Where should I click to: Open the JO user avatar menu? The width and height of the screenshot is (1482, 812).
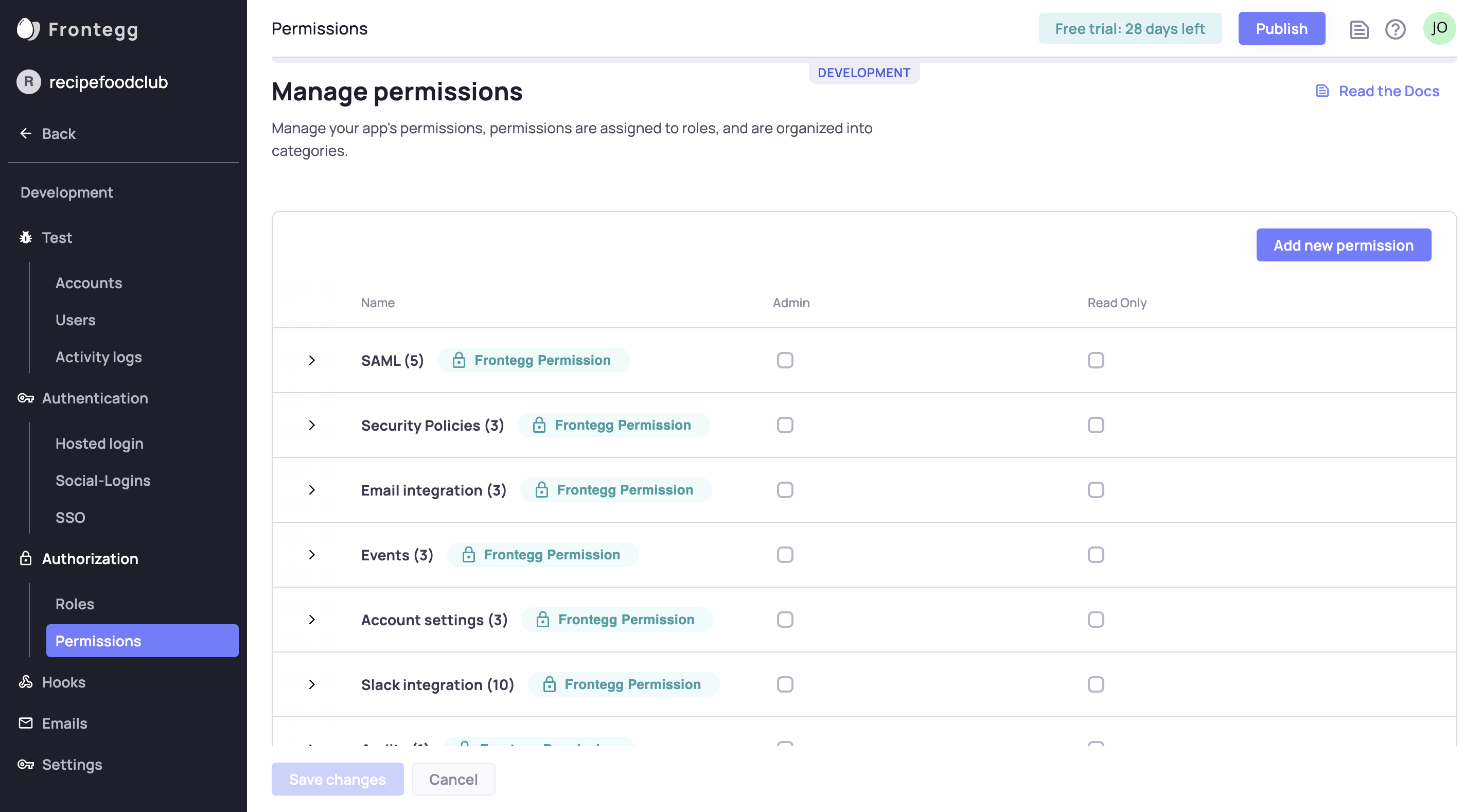pyautogui.click(x=1439, y=28)
